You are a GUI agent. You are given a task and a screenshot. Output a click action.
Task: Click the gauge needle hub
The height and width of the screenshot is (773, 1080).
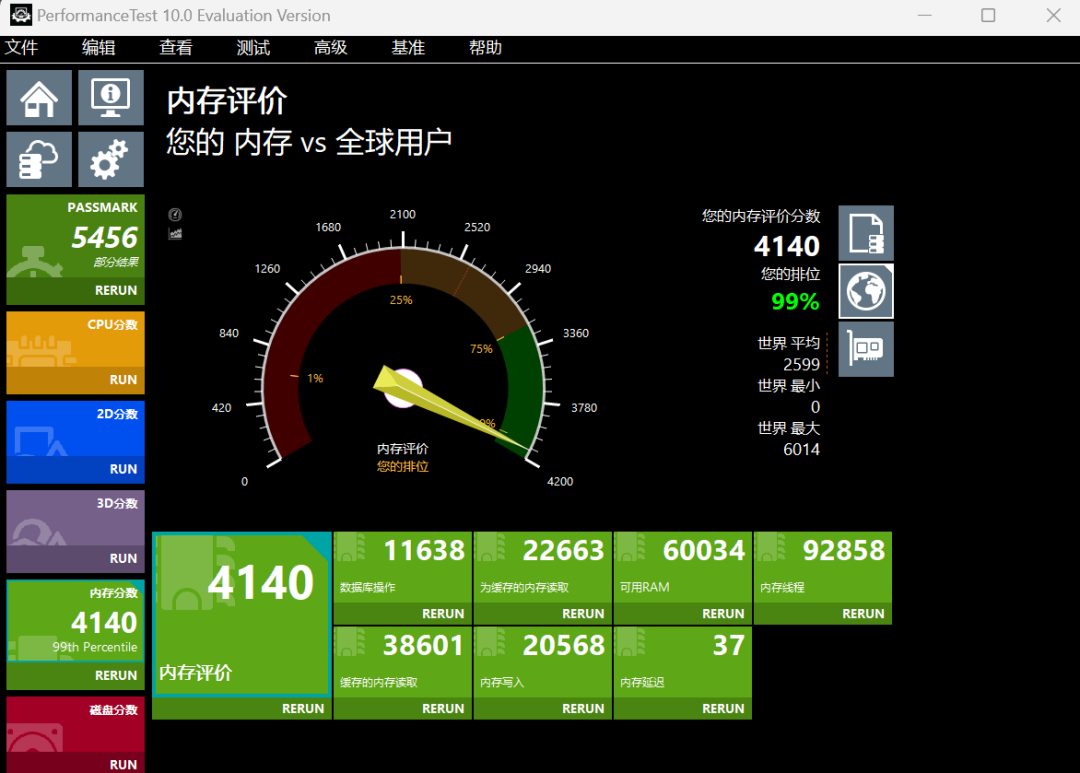[x=403, y=388]
